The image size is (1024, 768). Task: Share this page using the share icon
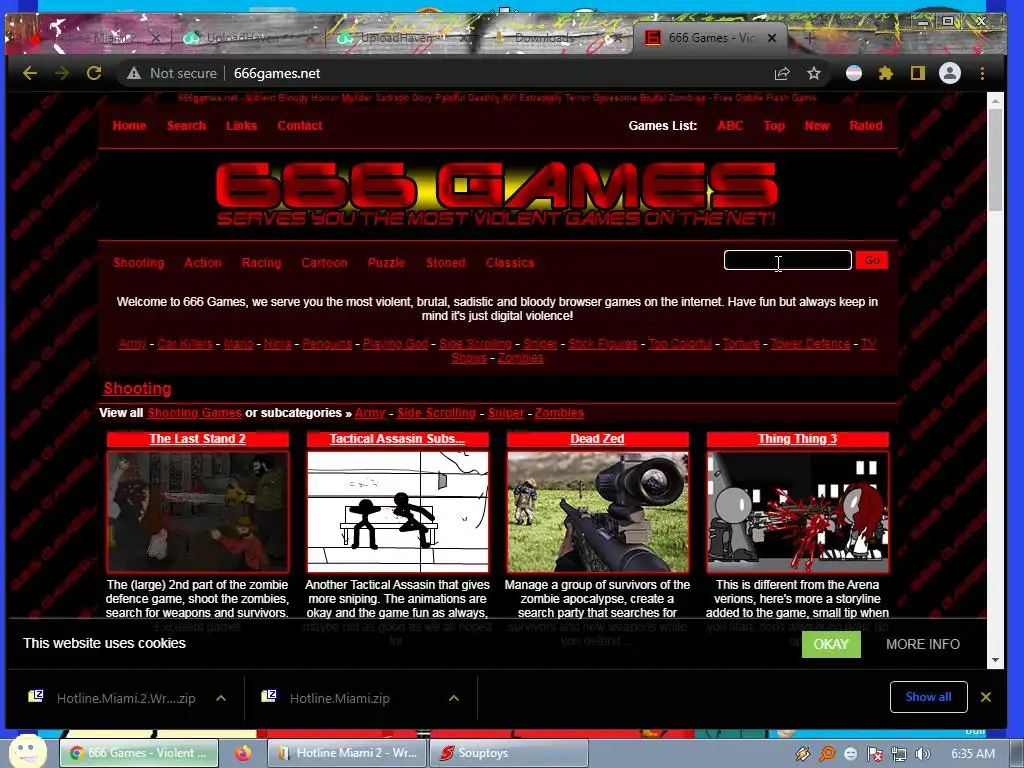782,73
